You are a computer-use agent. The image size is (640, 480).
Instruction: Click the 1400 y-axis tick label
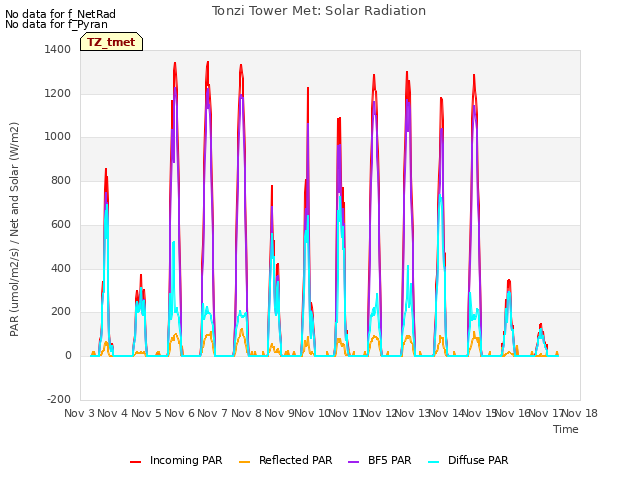point(58,49)
